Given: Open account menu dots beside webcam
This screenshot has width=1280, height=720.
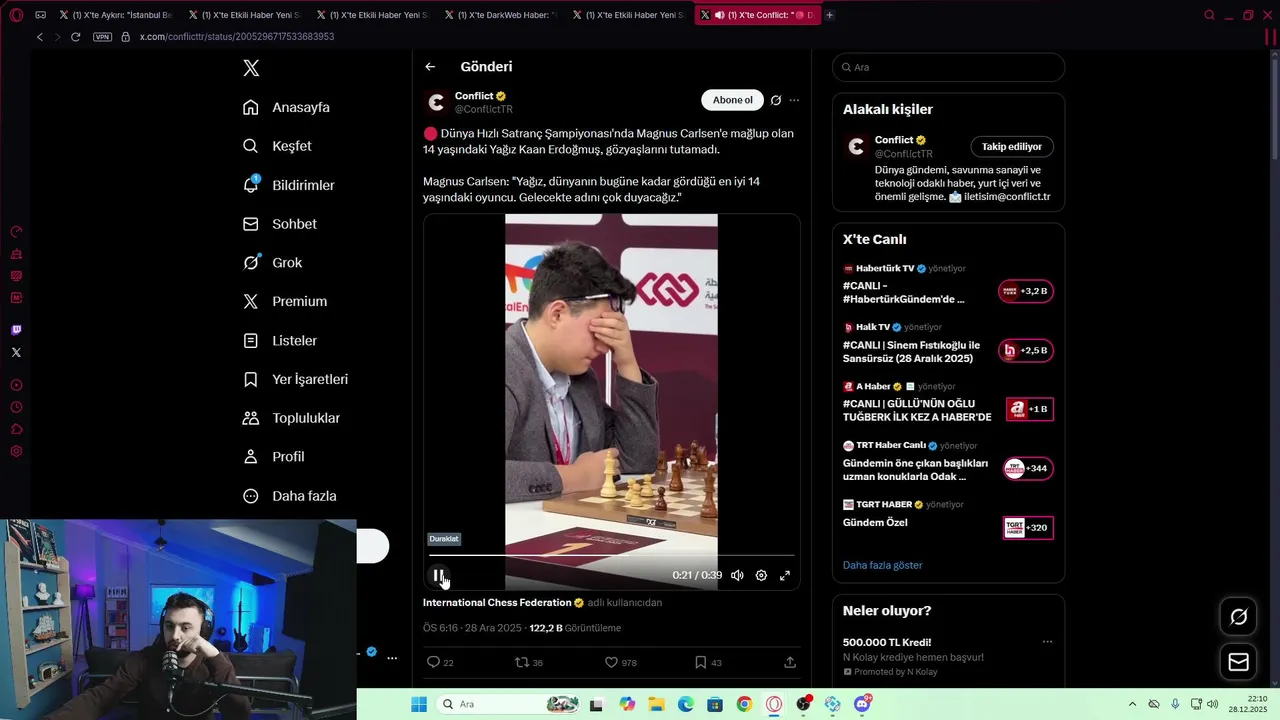Looking at the screenshot, I should coord(392,658).
